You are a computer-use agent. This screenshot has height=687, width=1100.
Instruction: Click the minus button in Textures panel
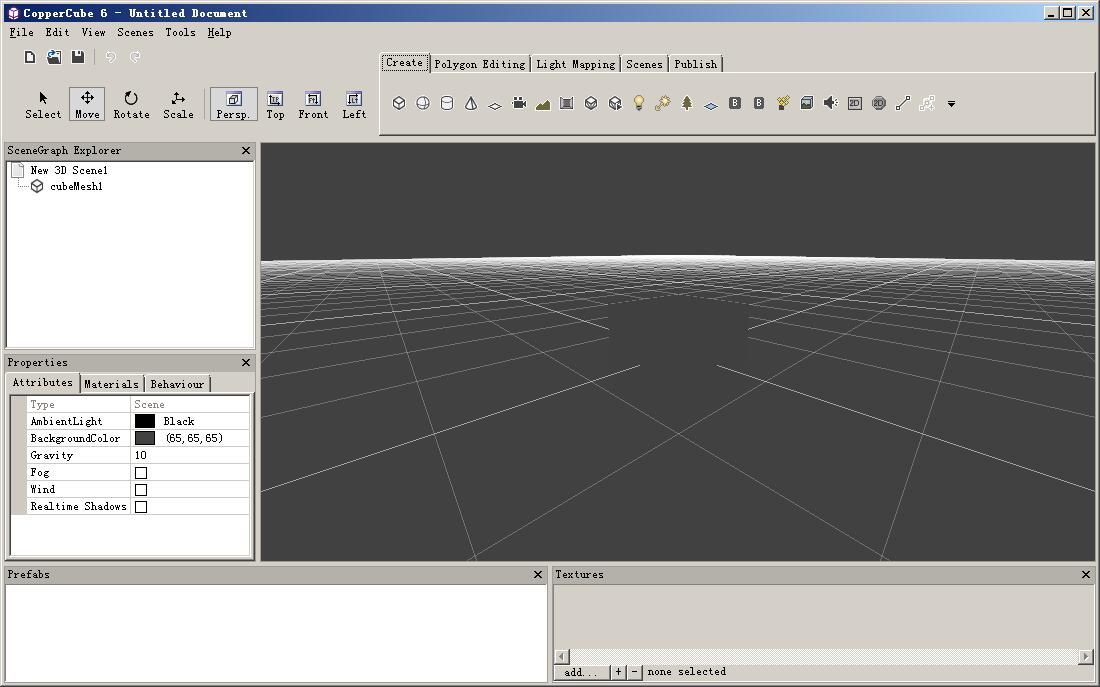tap(634, 672)
